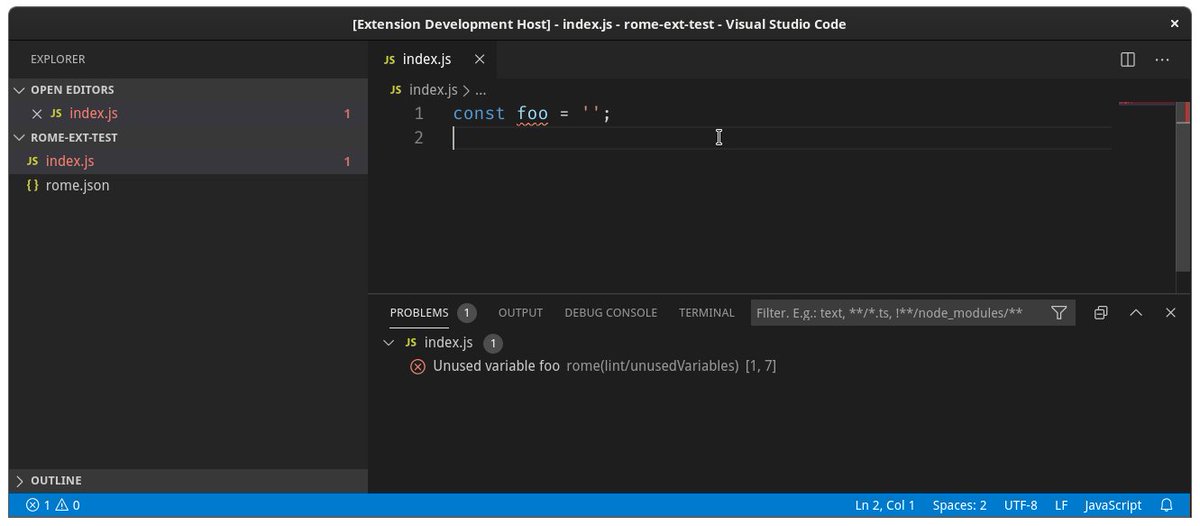Close the index.js editor tab

pos(479,60)
